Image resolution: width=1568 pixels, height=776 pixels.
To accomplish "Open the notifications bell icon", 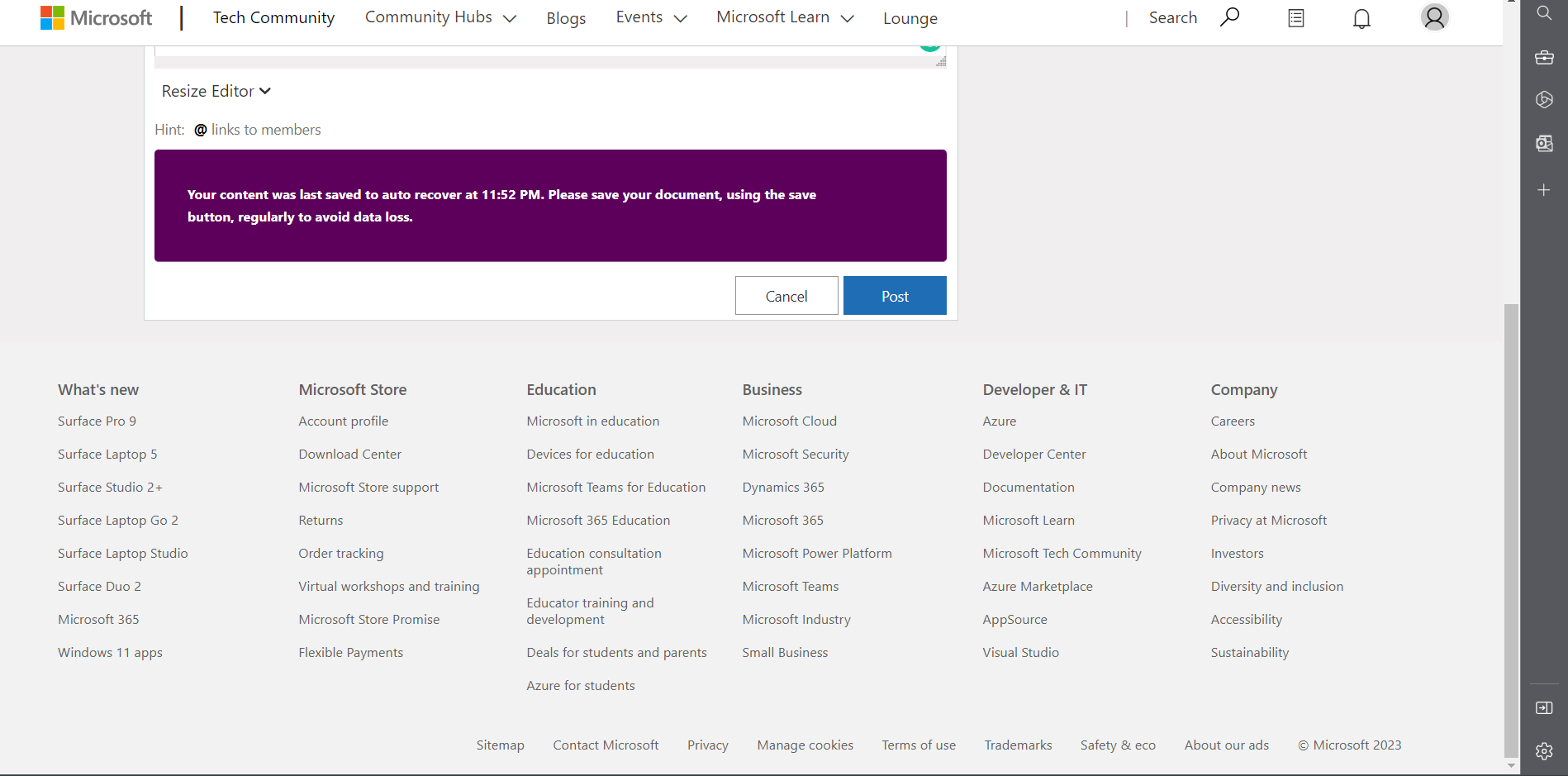I will (1361, 18).
